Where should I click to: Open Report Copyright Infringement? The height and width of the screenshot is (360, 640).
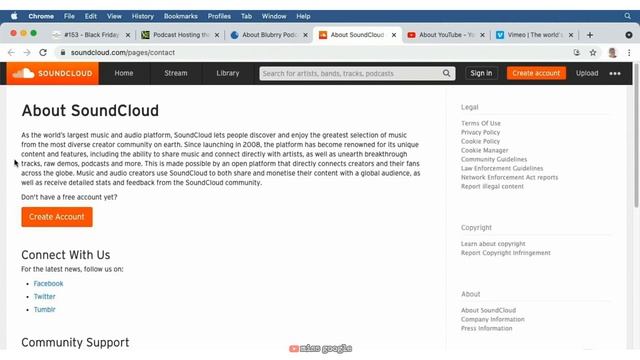click(x=506, y=253)
